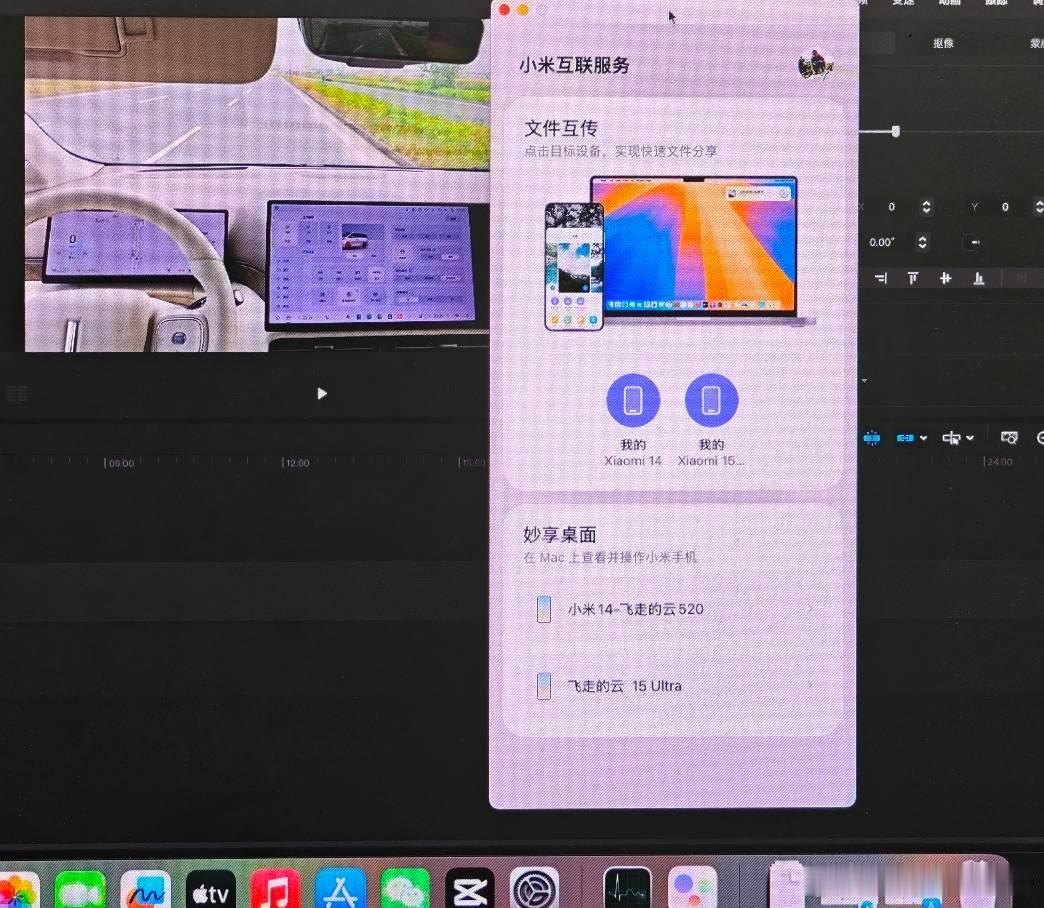1044x908 pixels.
Task: Click the car interior preview frame
Action: coord(257,184)
